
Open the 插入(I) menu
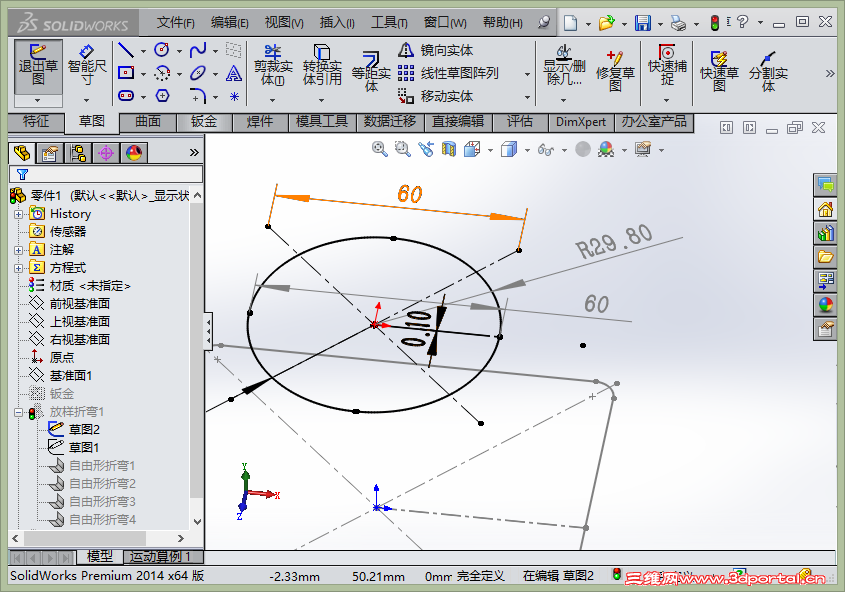(x=337, y=23)
